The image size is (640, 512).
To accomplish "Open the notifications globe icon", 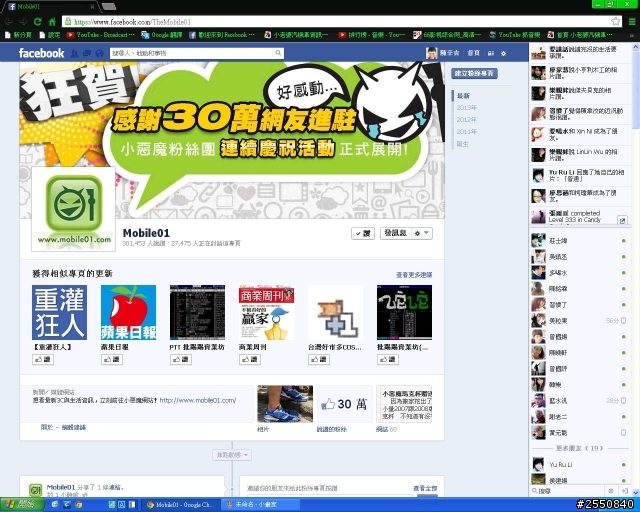I will tap(99, 53).
